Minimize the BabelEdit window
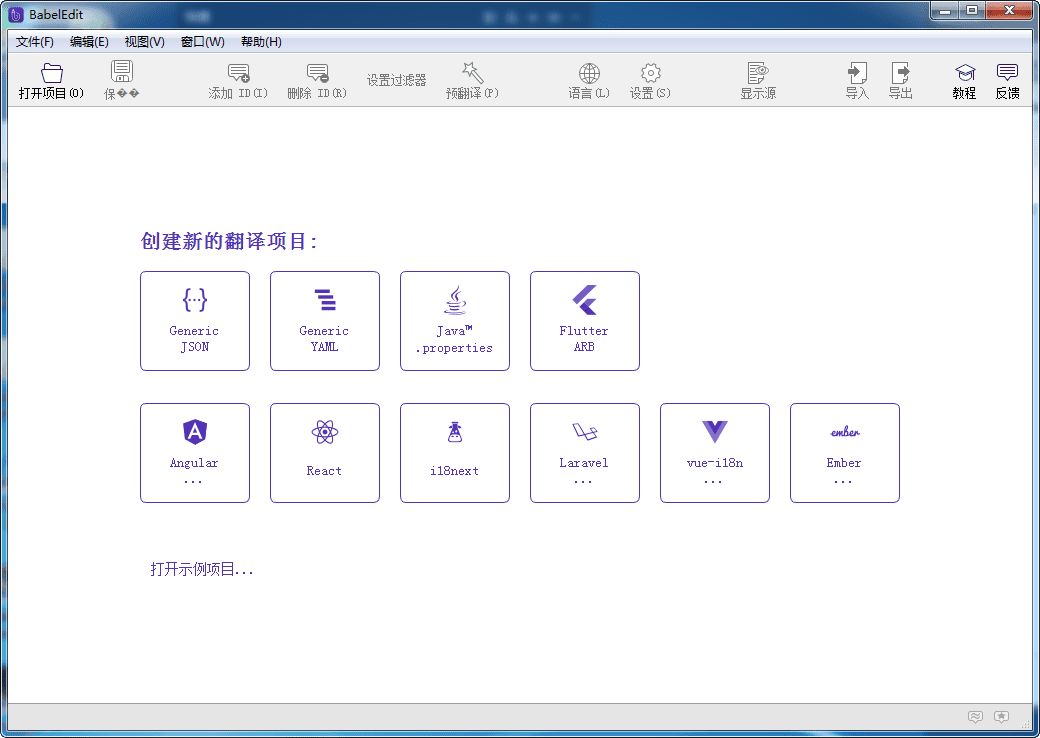This screenshot has height=738, width=1040. click(x=945, y=10)
